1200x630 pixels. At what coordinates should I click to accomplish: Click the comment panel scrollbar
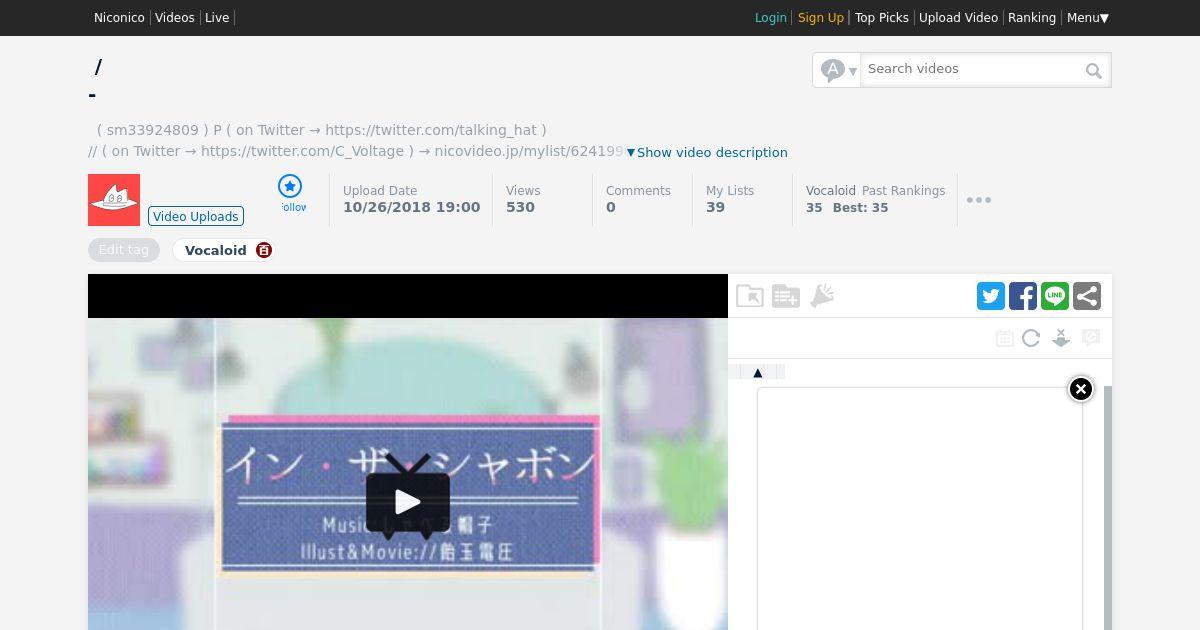[1108, 508]
